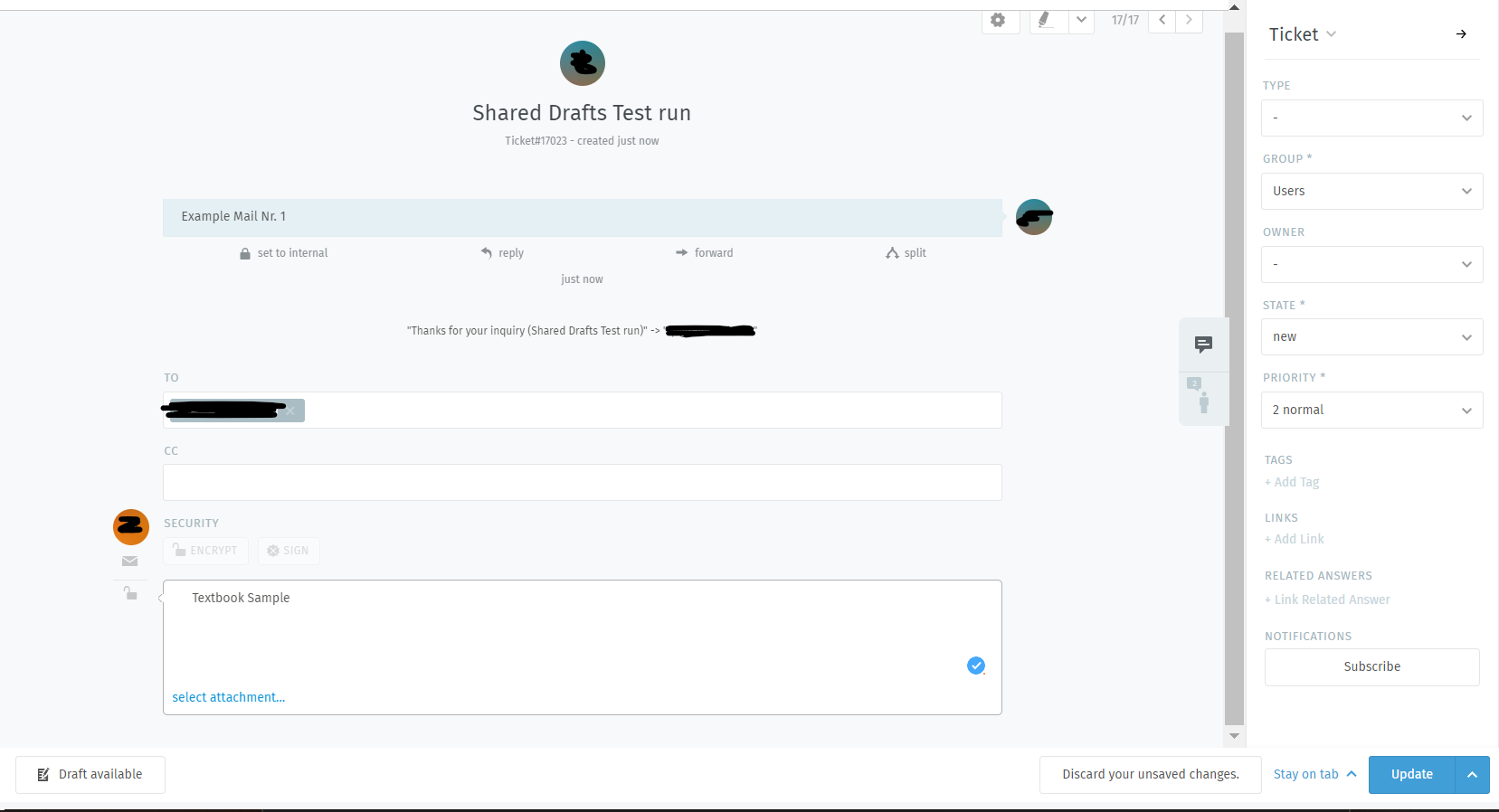The image size is (1499, 812).
Task: Click the Draft available button
Action: (x=90, y=775)
